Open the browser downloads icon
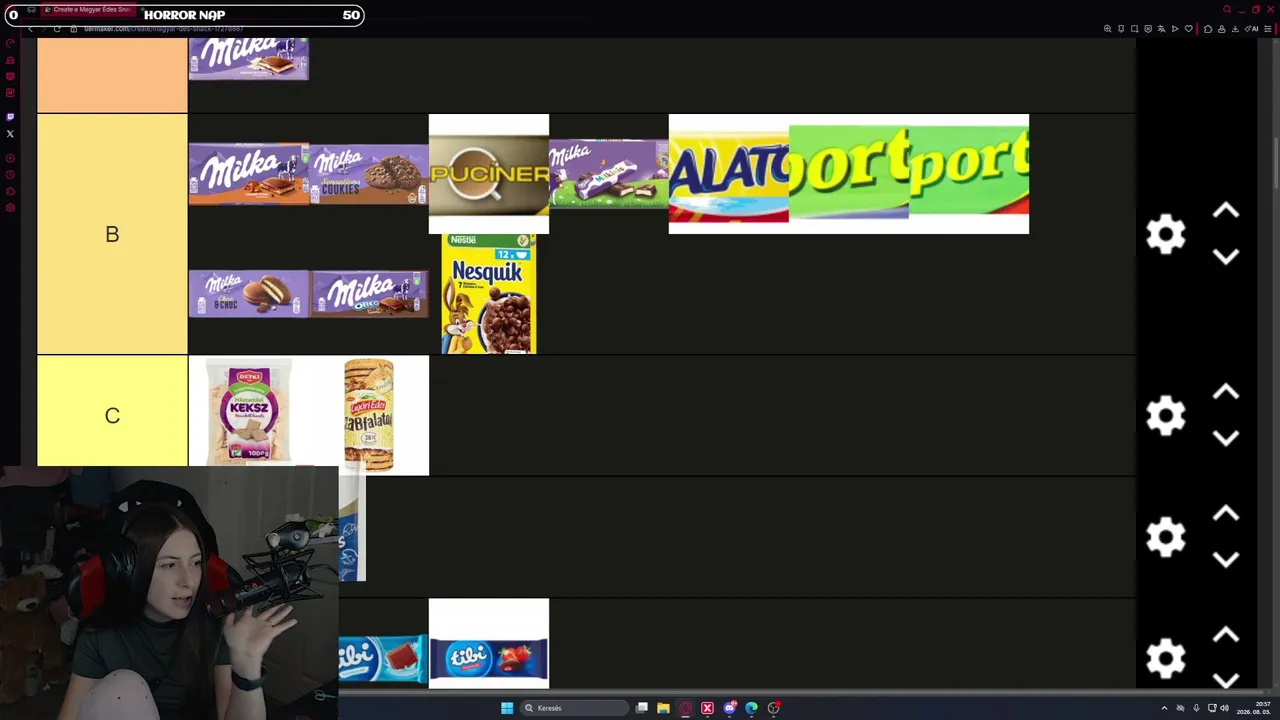Viewport: 1280px width, 720px height. click(x=1235, y=29)
